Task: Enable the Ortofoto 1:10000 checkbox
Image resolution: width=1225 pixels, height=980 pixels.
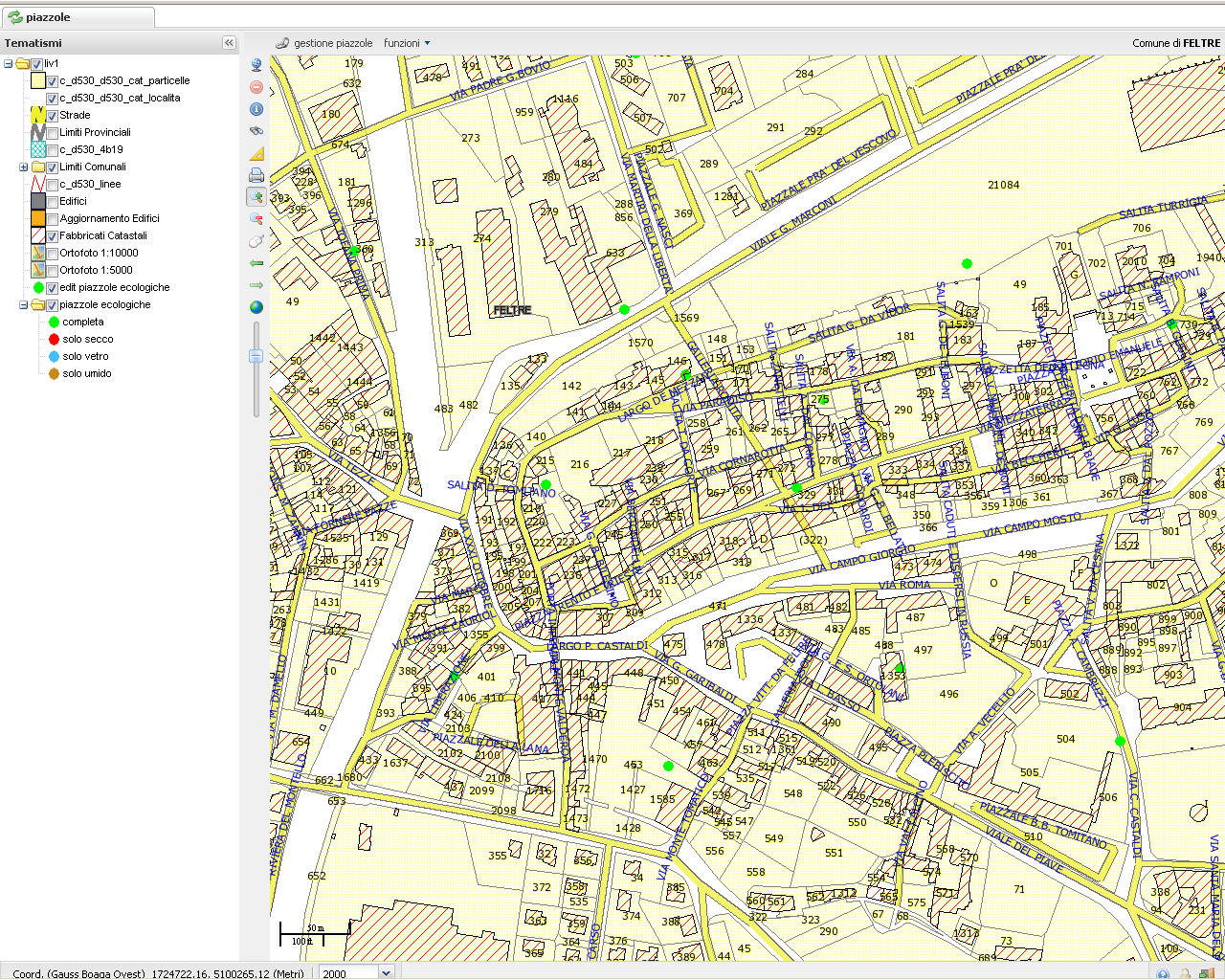Action: tap(53, 253)
